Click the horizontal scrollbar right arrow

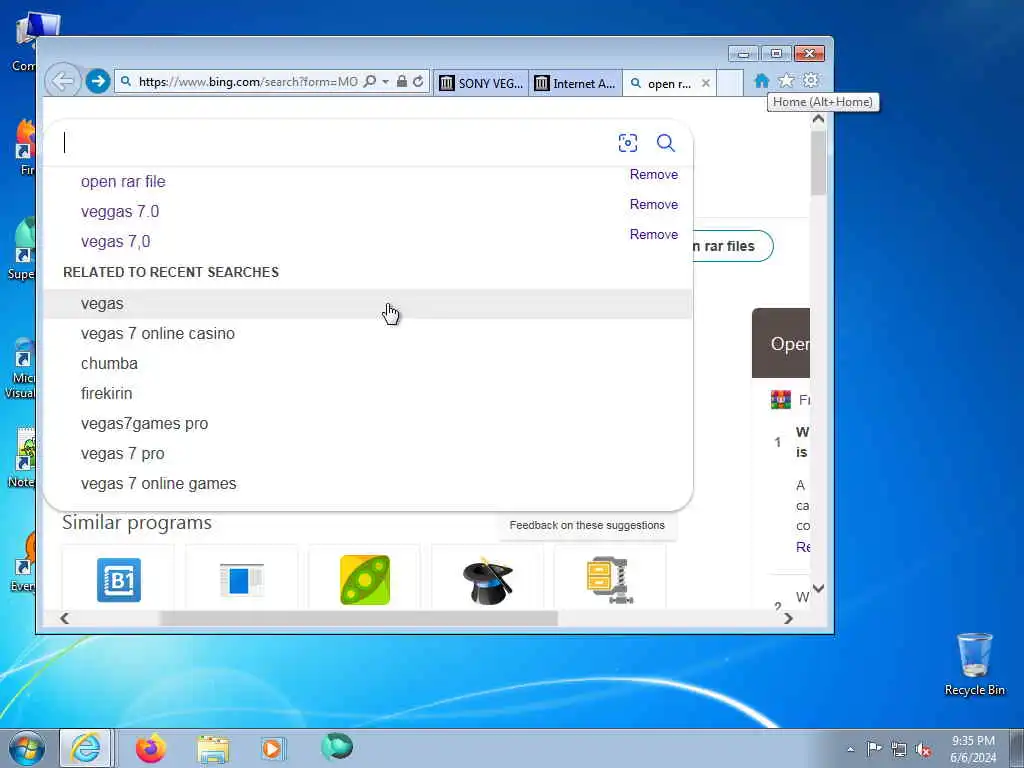coord(788,618)
